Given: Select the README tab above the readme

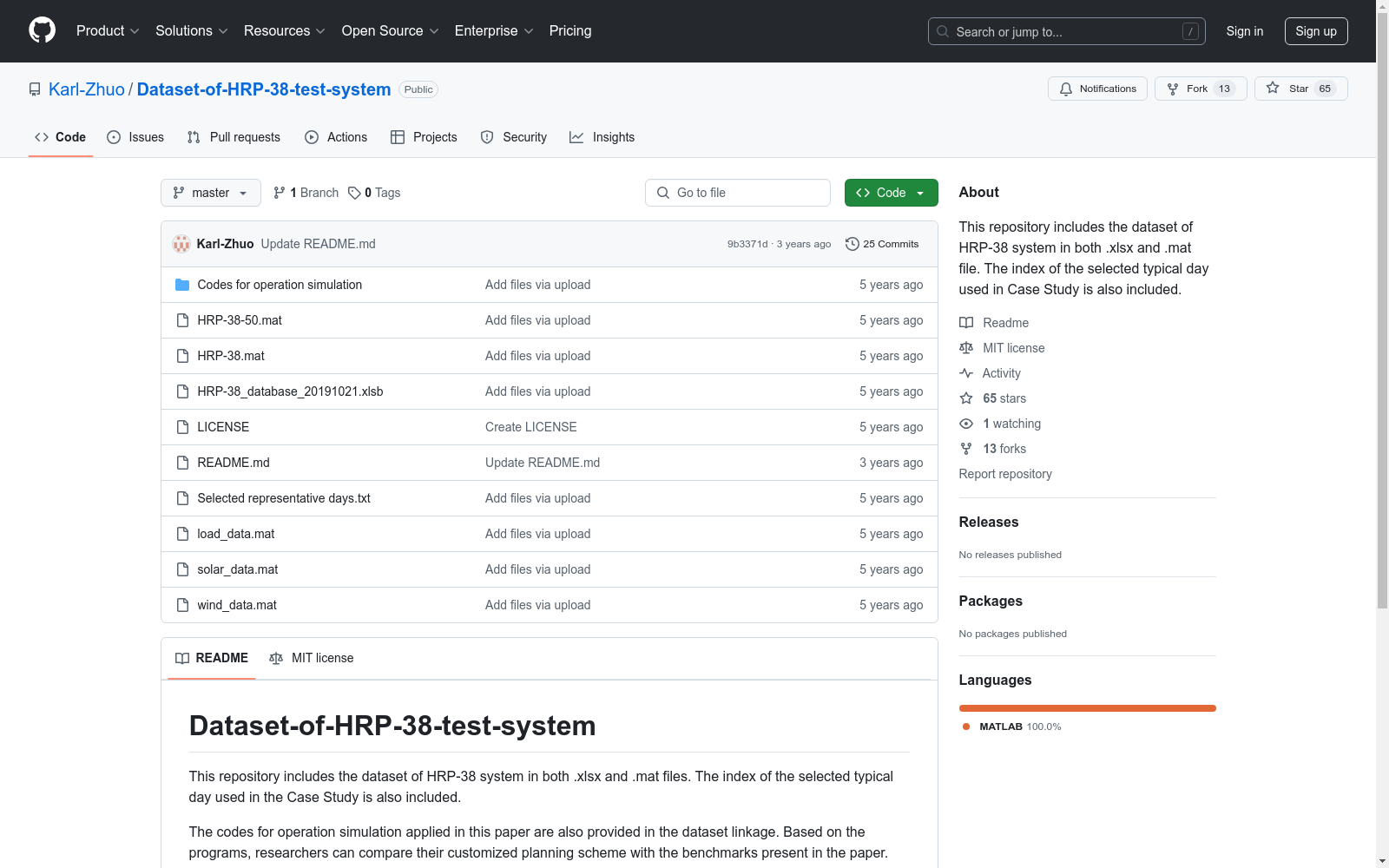Looking at the screenshot, I should (x=212, y=658).
